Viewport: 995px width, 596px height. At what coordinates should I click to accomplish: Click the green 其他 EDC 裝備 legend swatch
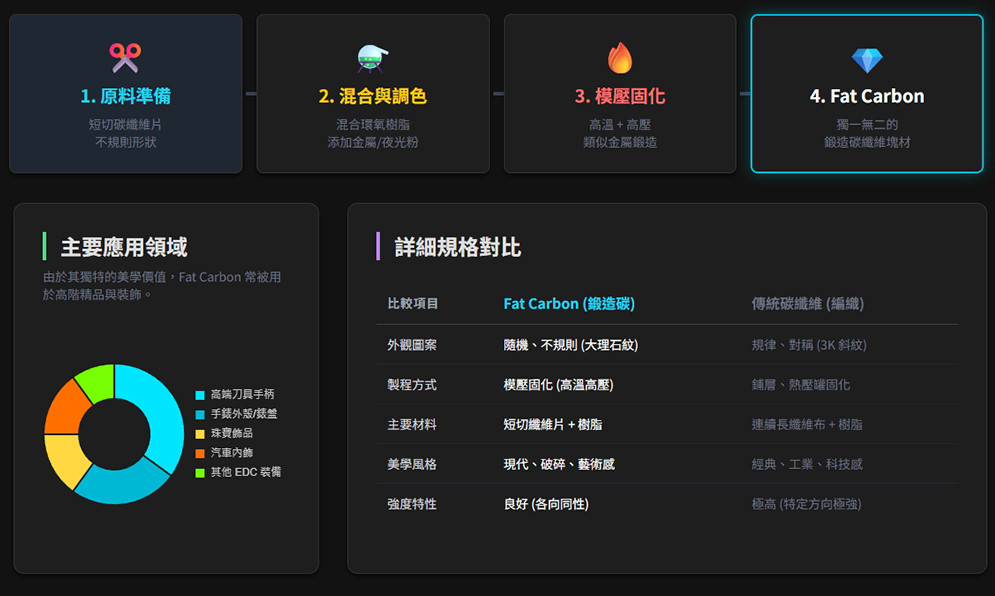pyautogui.click(x=200, y=472)
